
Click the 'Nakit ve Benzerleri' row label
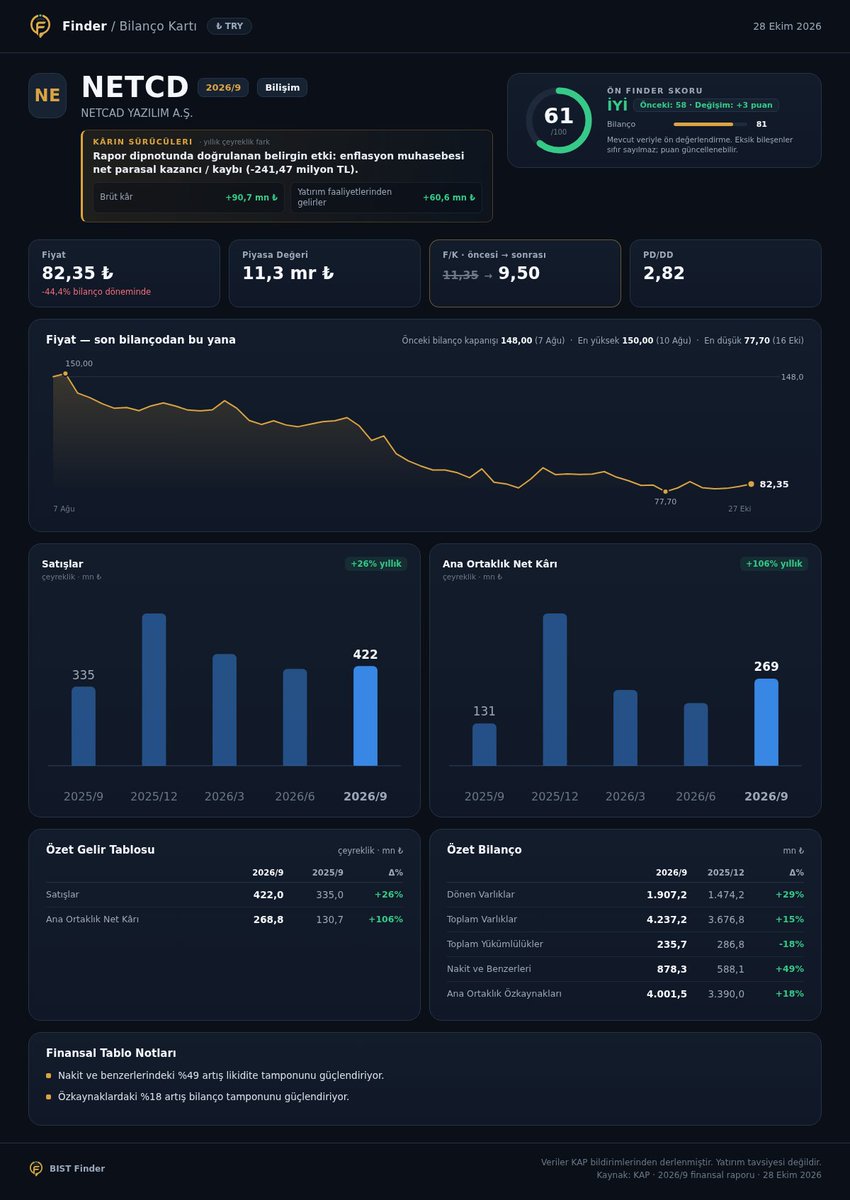tap(489, 969)
